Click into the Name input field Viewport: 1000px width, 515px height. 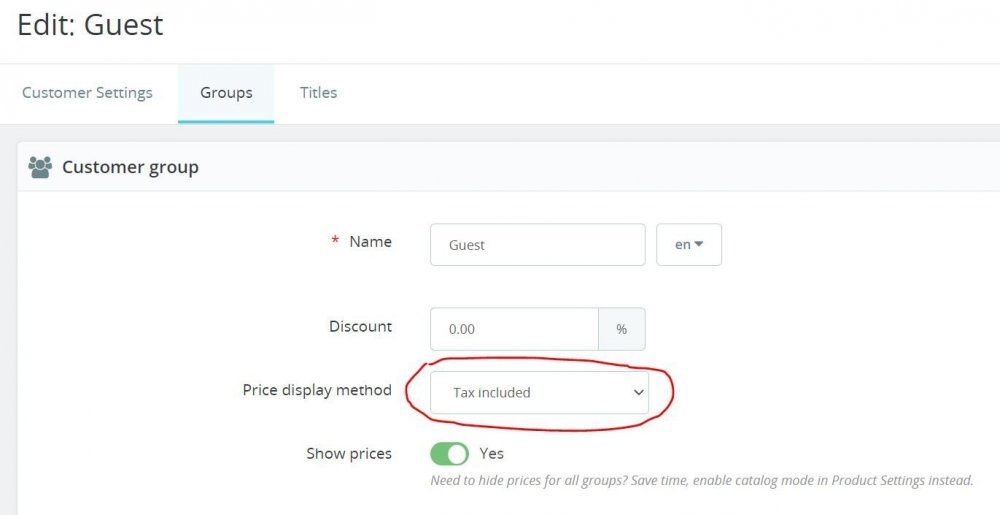point(537,245)
